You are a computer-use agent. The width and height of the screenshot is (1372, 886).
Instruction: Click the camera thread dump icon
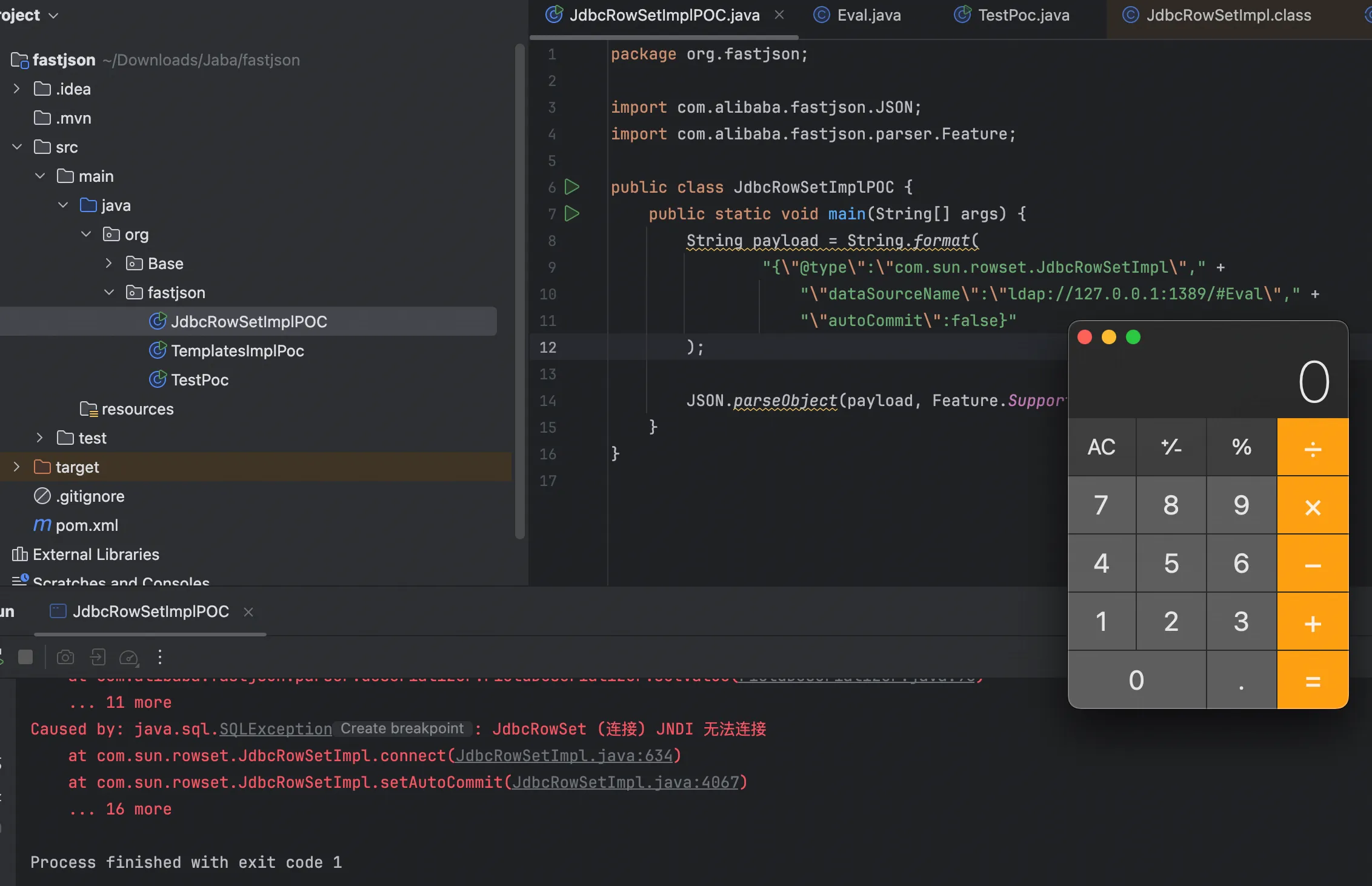(65, 657)
